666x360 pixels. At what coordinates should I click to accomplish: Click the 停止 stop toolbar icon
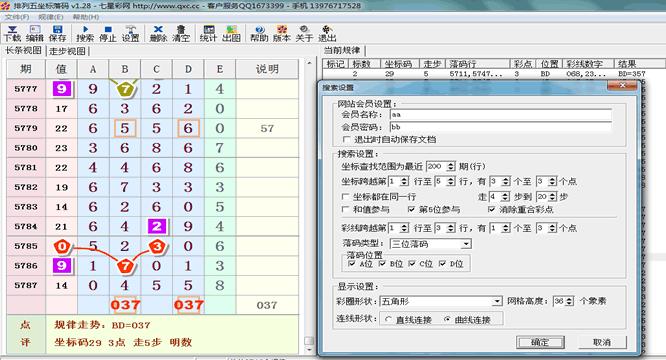[108, 34]
